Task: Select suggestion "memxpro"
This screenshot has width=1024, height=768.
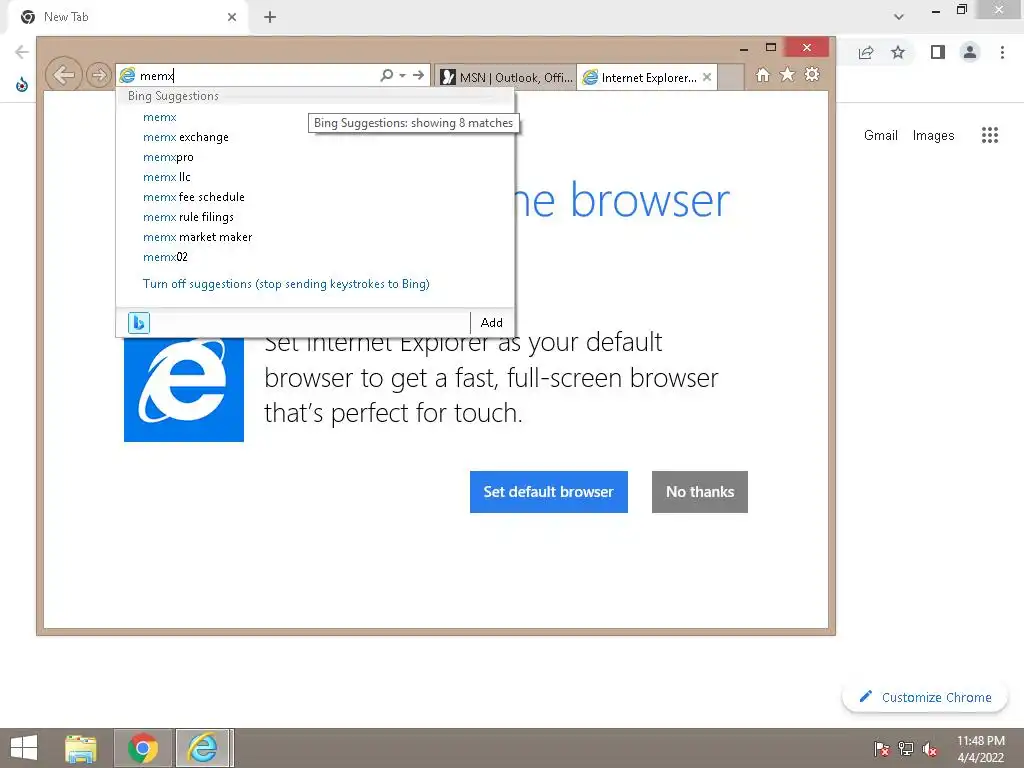Action: (315, 157)
